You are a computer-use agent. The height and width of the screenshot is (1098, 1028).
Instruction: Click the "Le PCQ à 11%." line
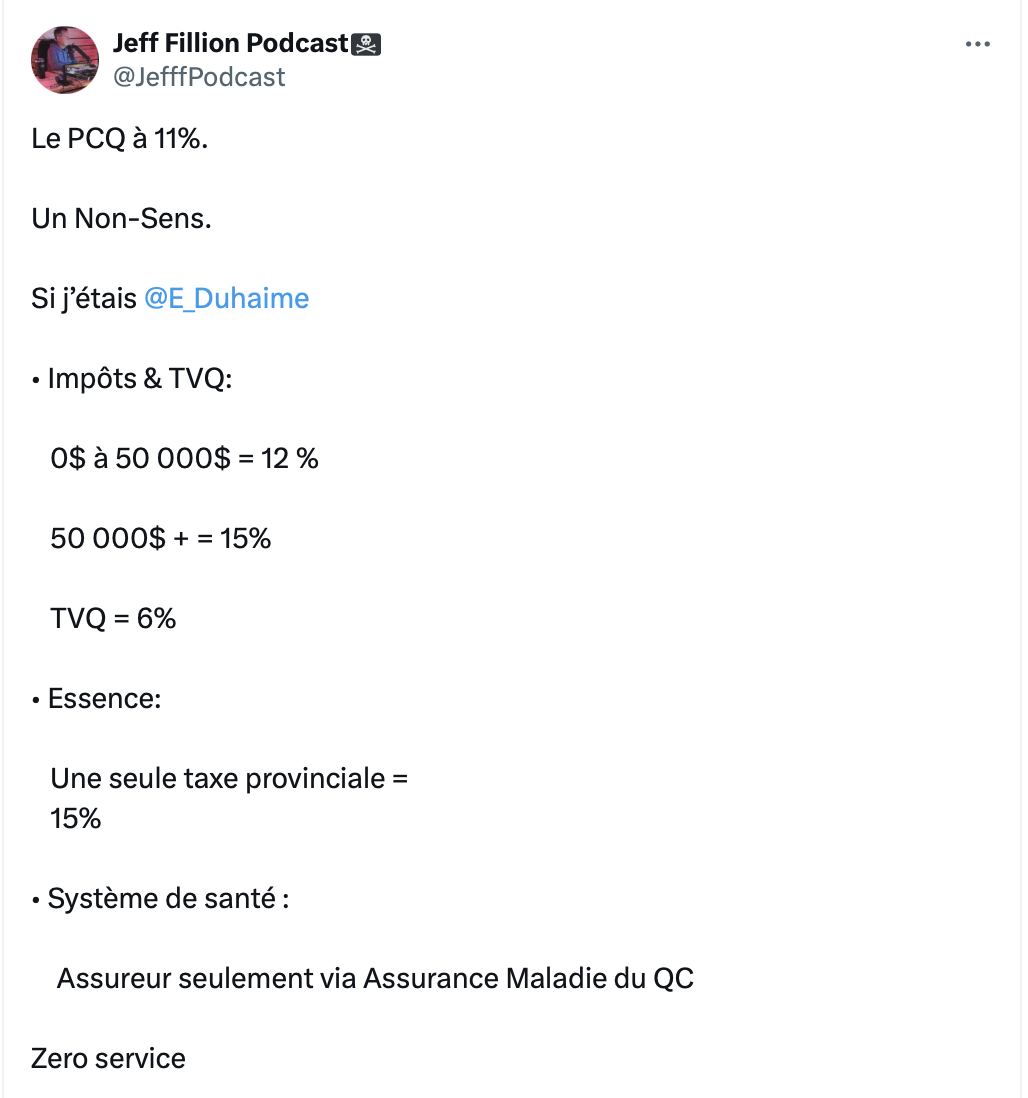[120, 138]
